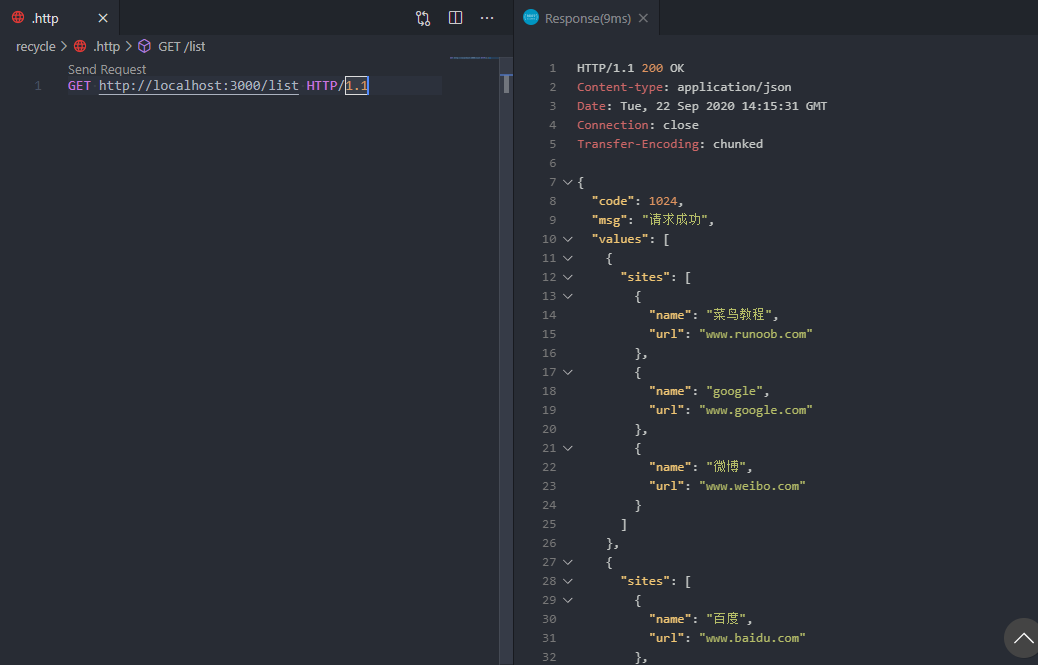Fold the weibo site object at line 21
This screenshot has width=1038, height=665.
click(567, 448)
